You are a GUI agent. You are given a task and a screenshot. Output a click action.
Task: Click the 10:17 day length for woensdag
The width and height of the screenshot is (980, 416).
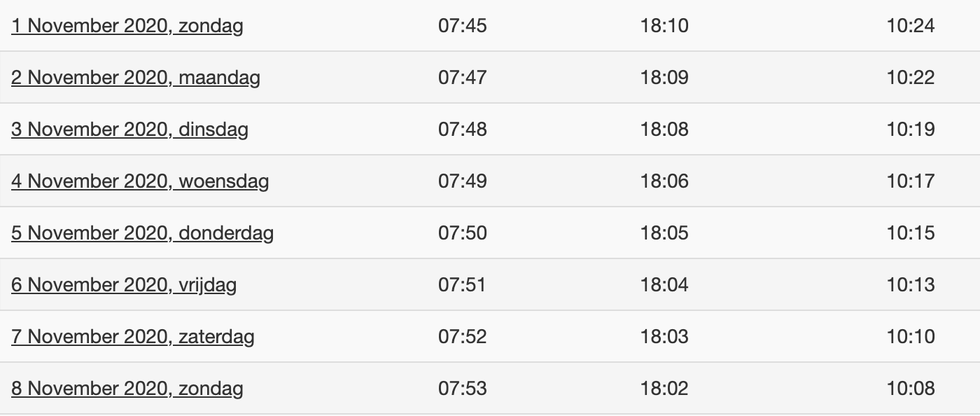[911, 182]
